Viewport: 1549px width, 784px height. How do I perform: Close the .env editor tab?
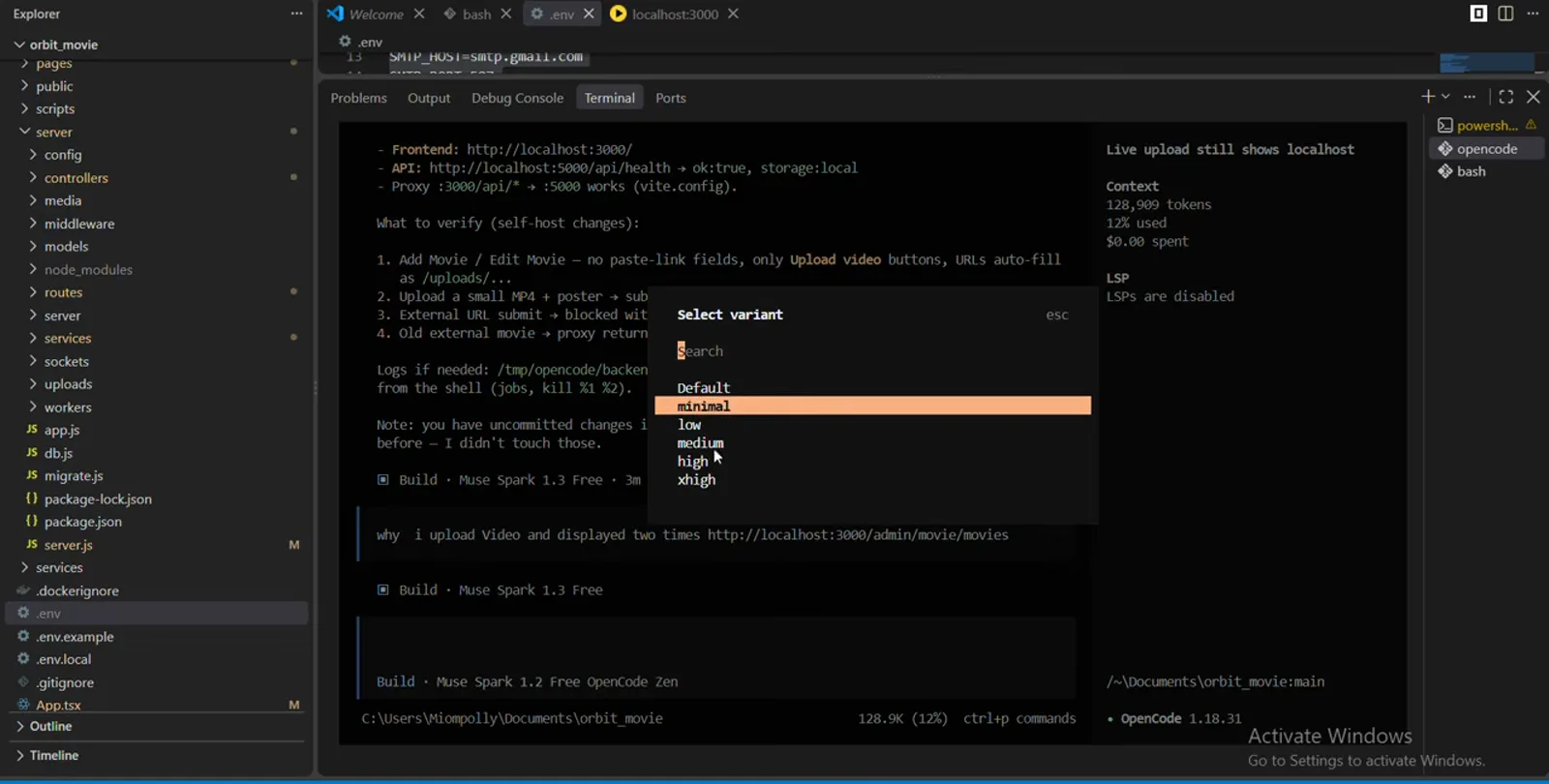[589, 14]
